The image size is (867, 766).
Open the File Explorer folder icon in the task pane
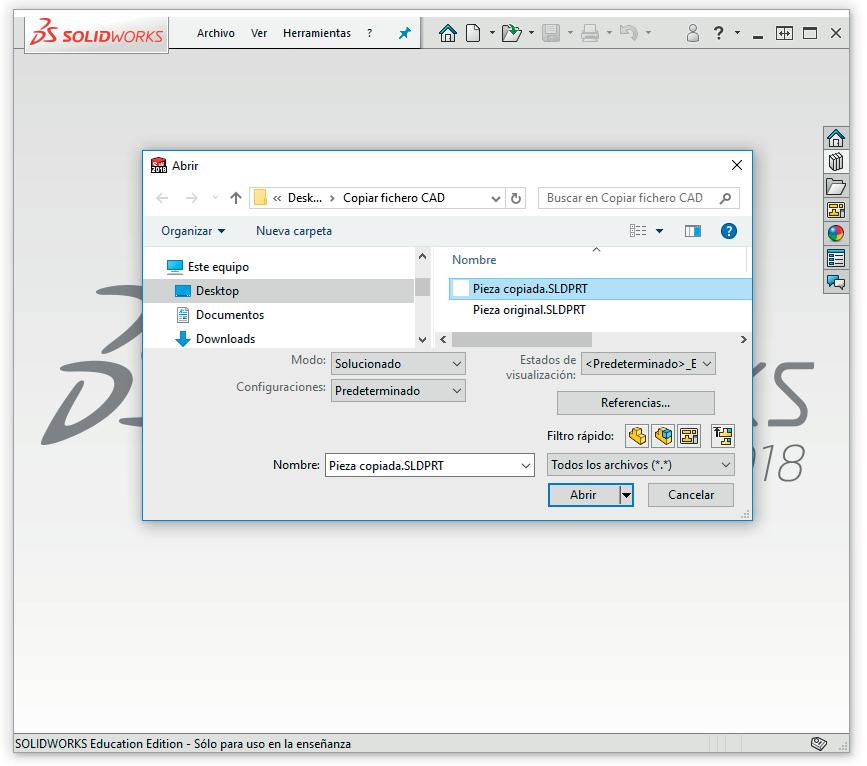click(835, 186)
